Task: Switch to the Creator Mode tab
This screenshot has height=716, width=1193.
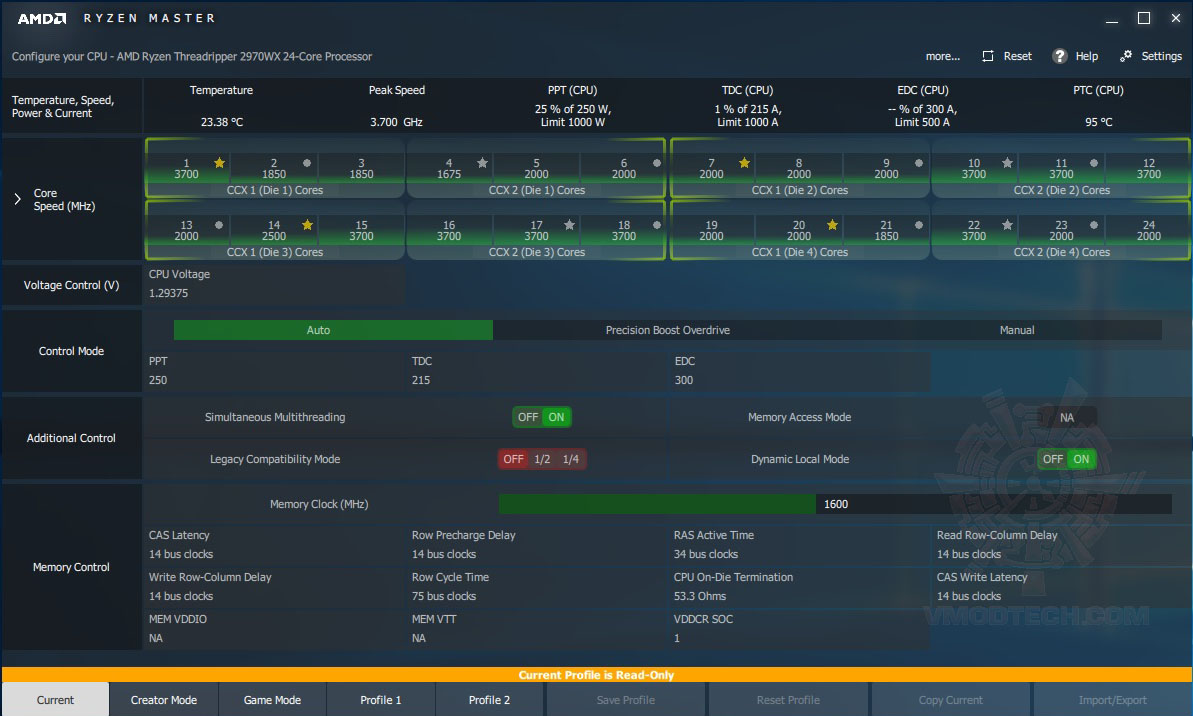Action: tap(164, 699)
